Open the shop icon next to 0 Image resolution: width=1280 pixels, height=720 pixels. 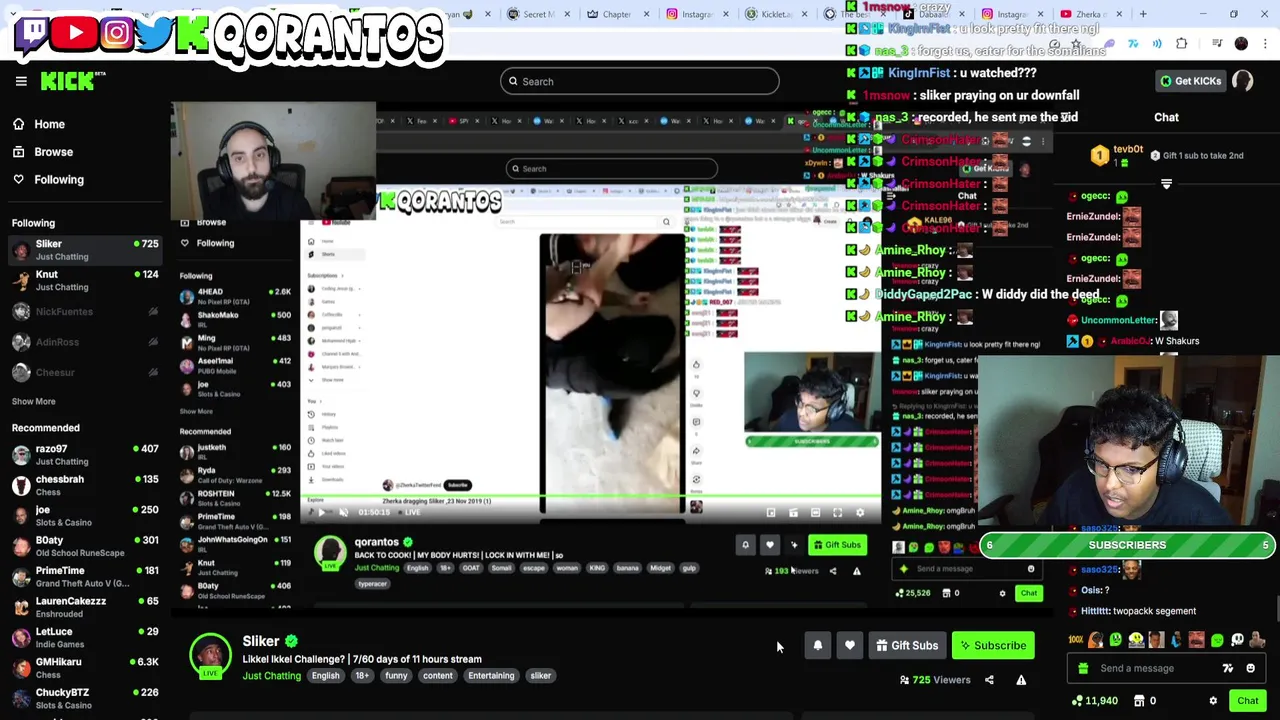pyautogui.click(x=1139, y=701)
